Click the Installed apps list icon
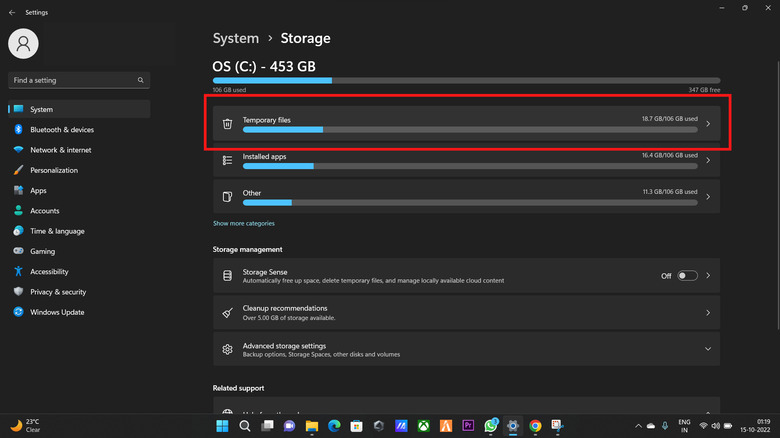The image size is (780, 438). tap(227, 160)
